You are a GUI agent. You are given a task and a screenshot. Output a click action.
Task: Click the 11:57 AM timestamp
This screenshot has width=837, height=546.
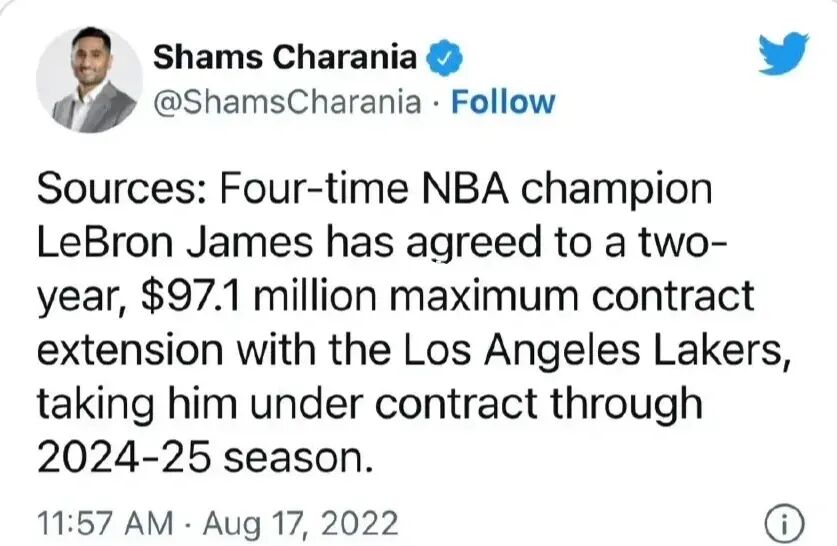pos(105,522)
